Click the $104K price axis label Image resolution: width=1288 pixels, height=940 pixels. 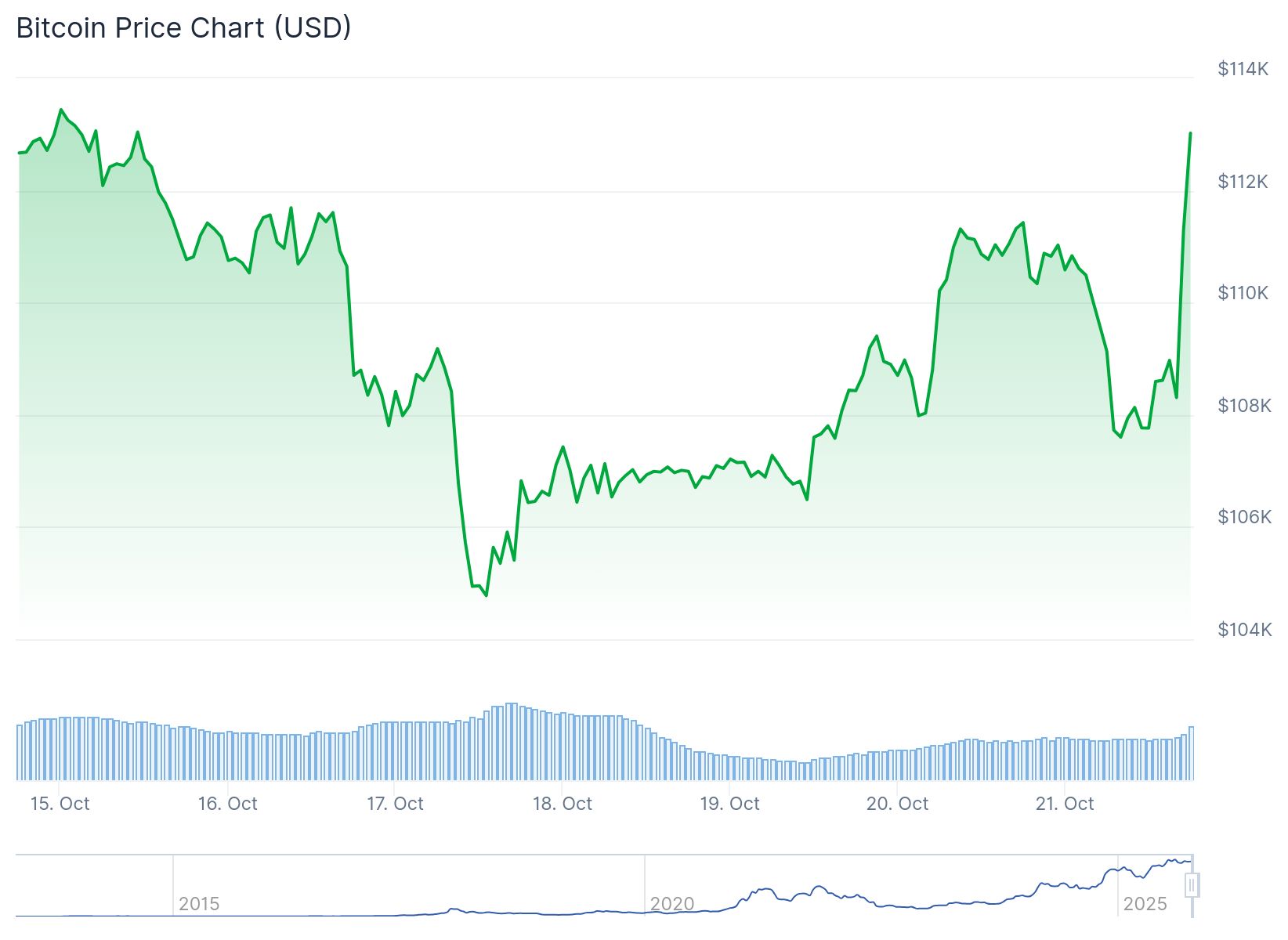coord(1244,629)
